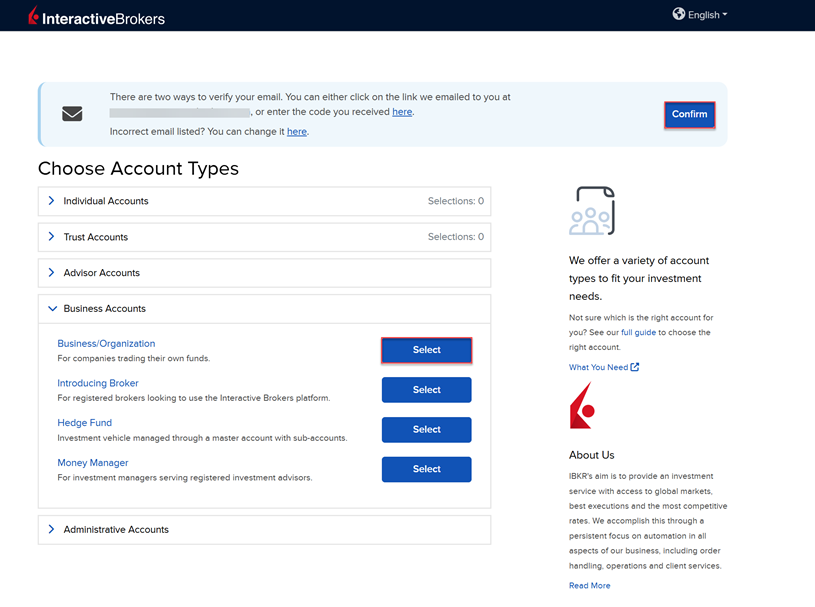815x607 pixels.
Task: Select the Hedge Fund account
Action: (x=426, y=430)
